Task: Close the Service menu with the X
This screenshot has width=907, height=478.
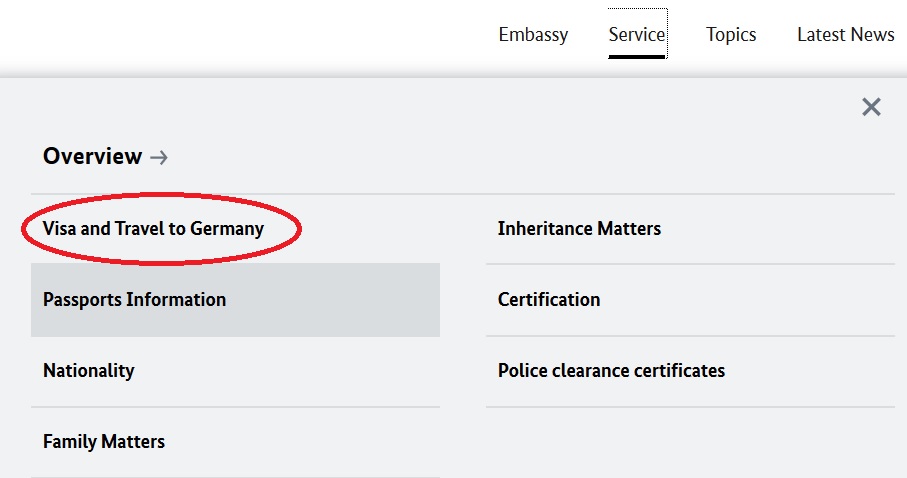Action: coord(871,107)
